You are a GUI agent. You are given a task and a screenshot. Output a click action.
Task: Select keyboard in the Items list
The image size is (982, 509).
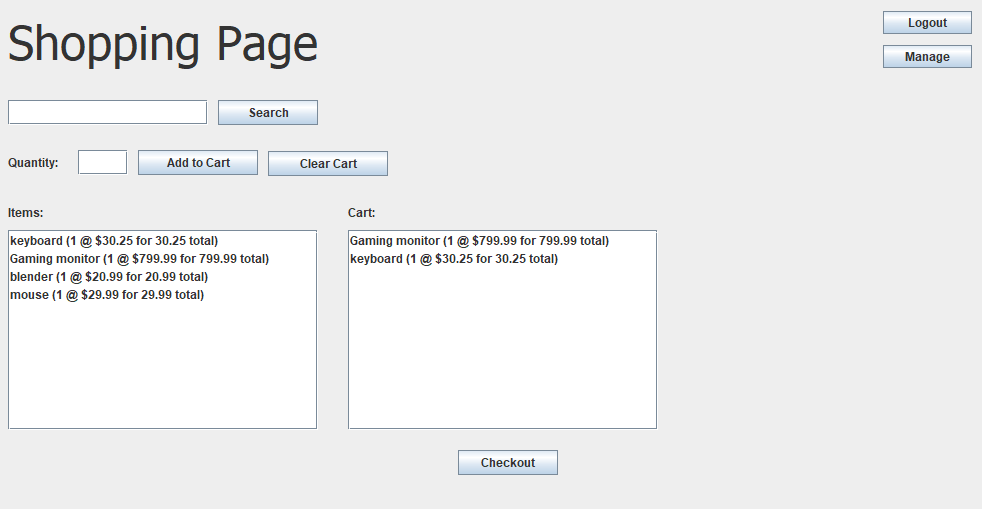pyautogui.click(x=114, y=241)
